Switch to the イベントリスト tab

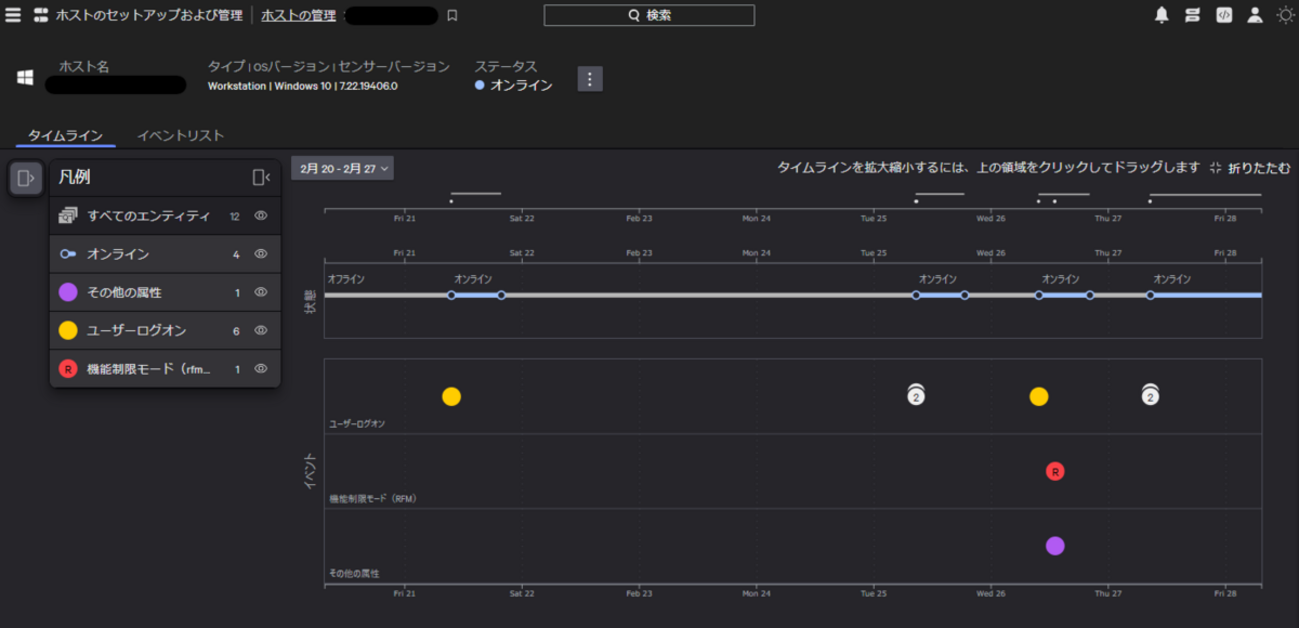(x=180, y=135)
